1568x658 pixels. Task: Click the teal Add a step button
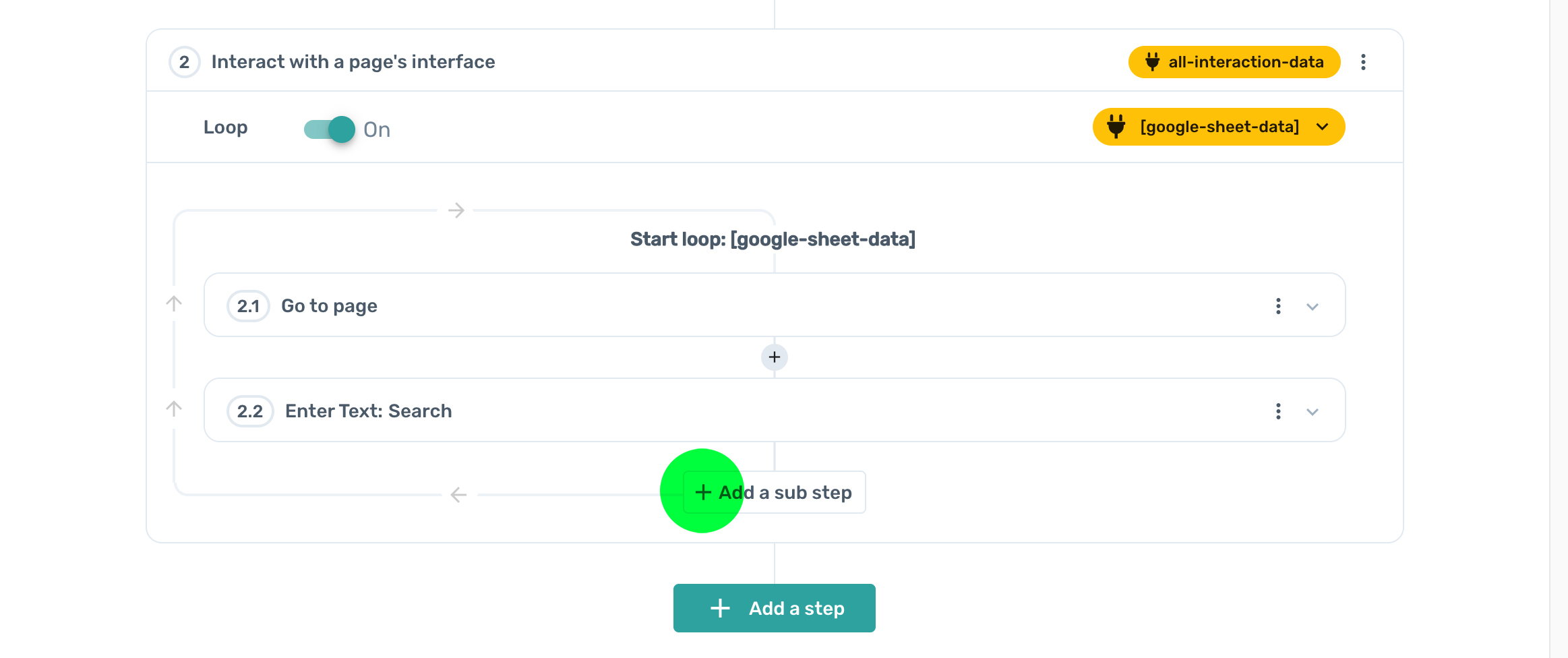pos(774,607)
